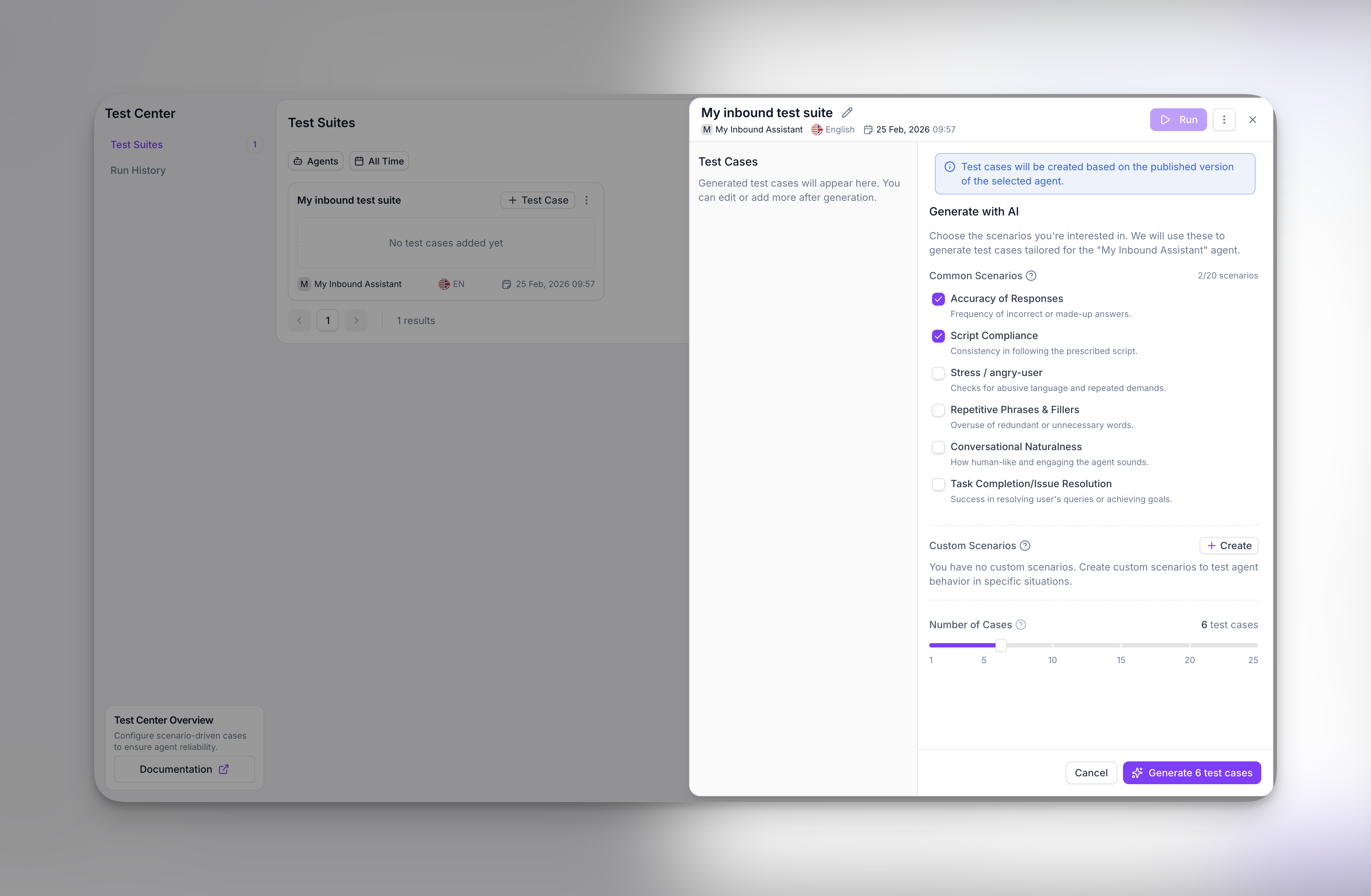Enable the Stress / angry-user checkbox
Screen dimensions: 1371x896
click(938, 373)
